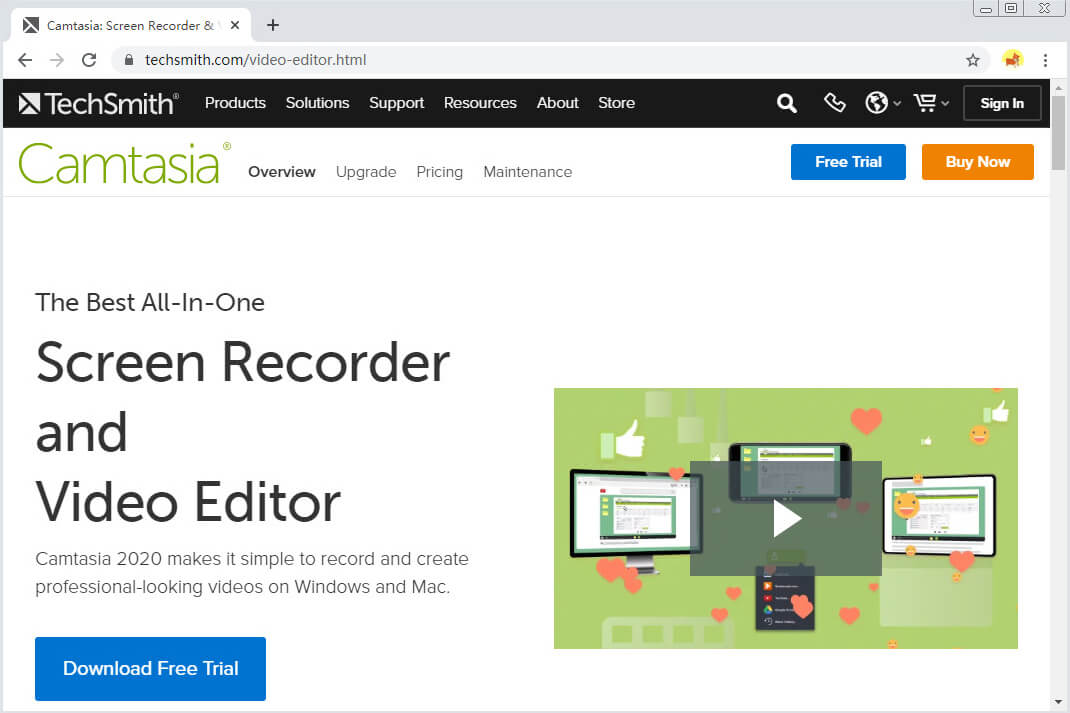Select the Maintenance tab
The height and width of the screenshot is (713, 1070).
[527, 172]
